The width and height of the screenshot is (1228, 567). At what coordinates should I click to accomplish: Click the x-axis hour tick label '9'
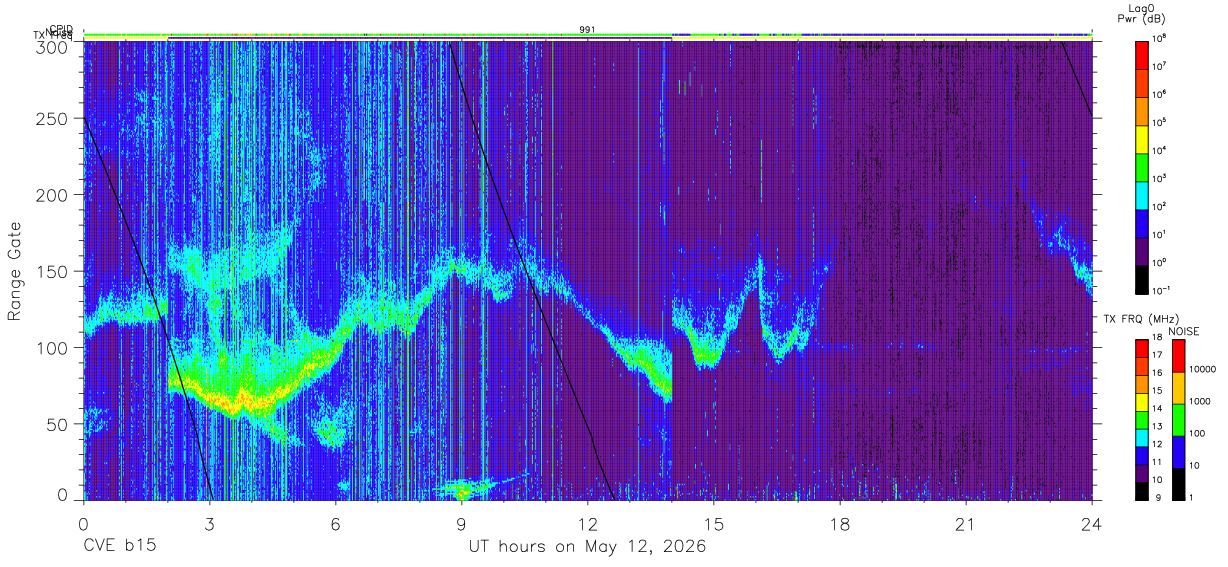point(461,524)
